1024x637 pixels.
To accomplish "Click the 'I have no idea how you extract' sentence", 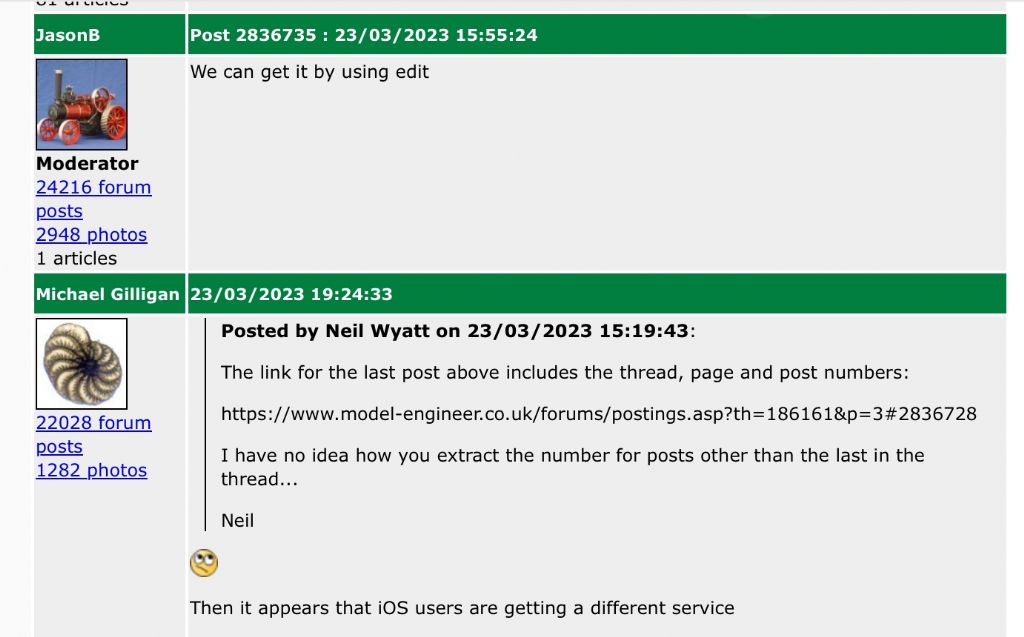I will point(573,467).
